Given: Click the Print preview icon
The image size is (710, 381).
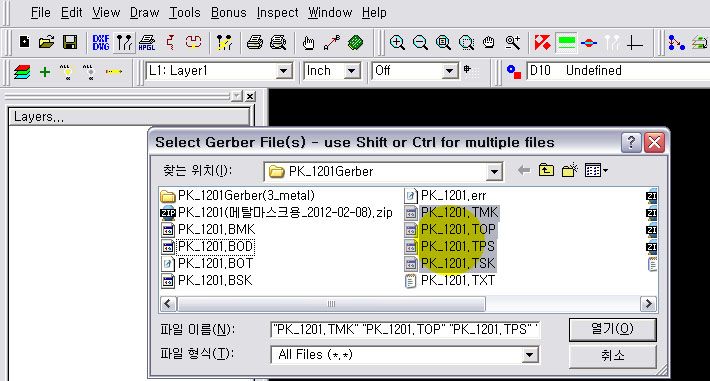Looking at the screenshot, I should [x=278, y=43].
